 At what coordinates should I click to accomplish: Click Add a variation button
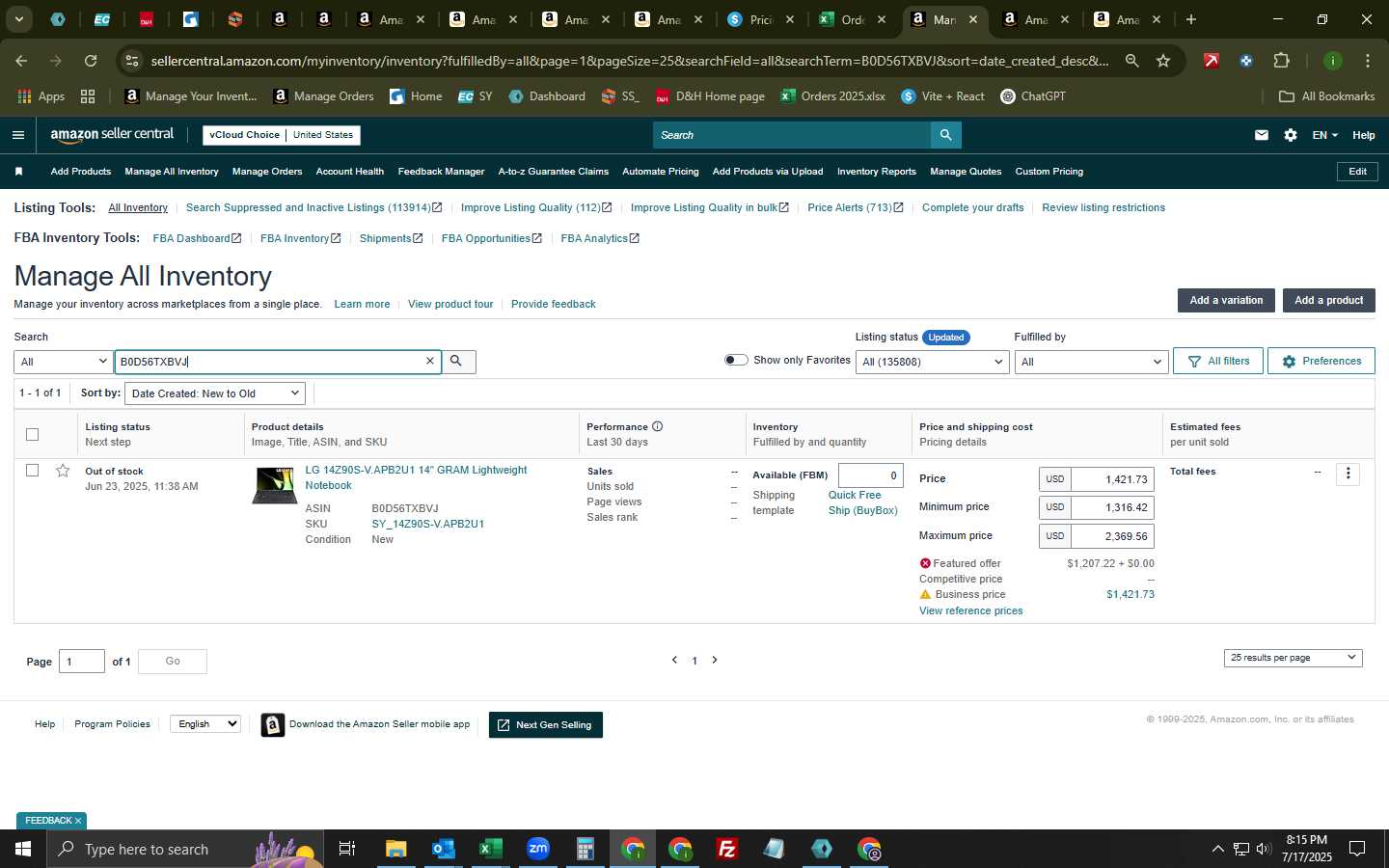coord(1226,301)
